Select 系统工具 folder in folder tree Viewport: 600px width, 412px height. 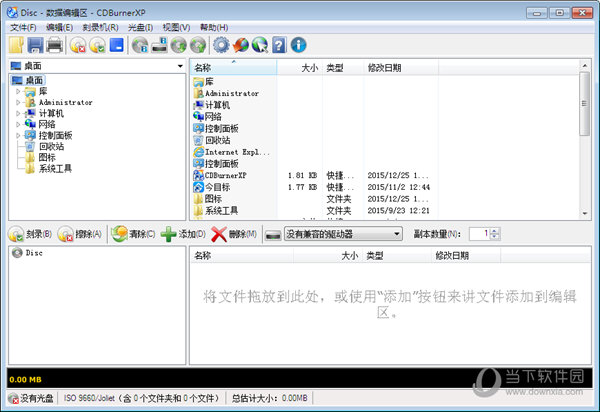click(x=49, y=169)
